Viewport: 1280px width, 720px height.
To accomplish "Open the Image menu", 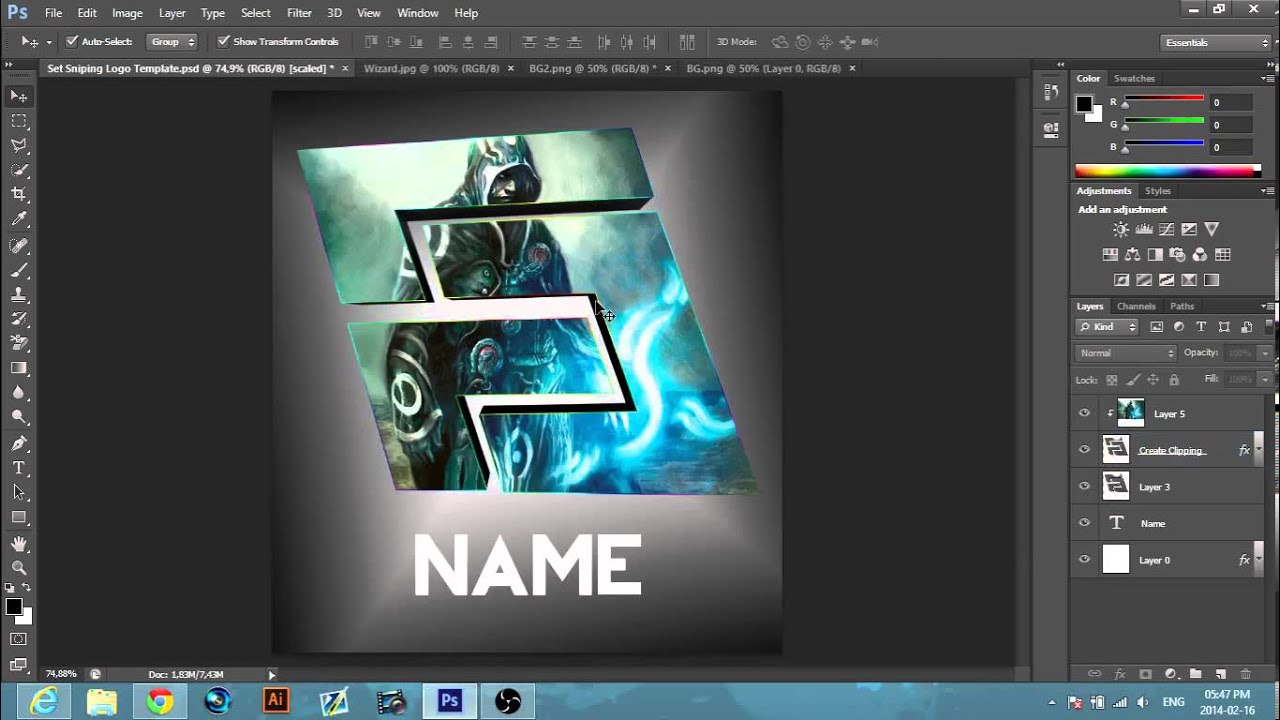I will 127,13.
